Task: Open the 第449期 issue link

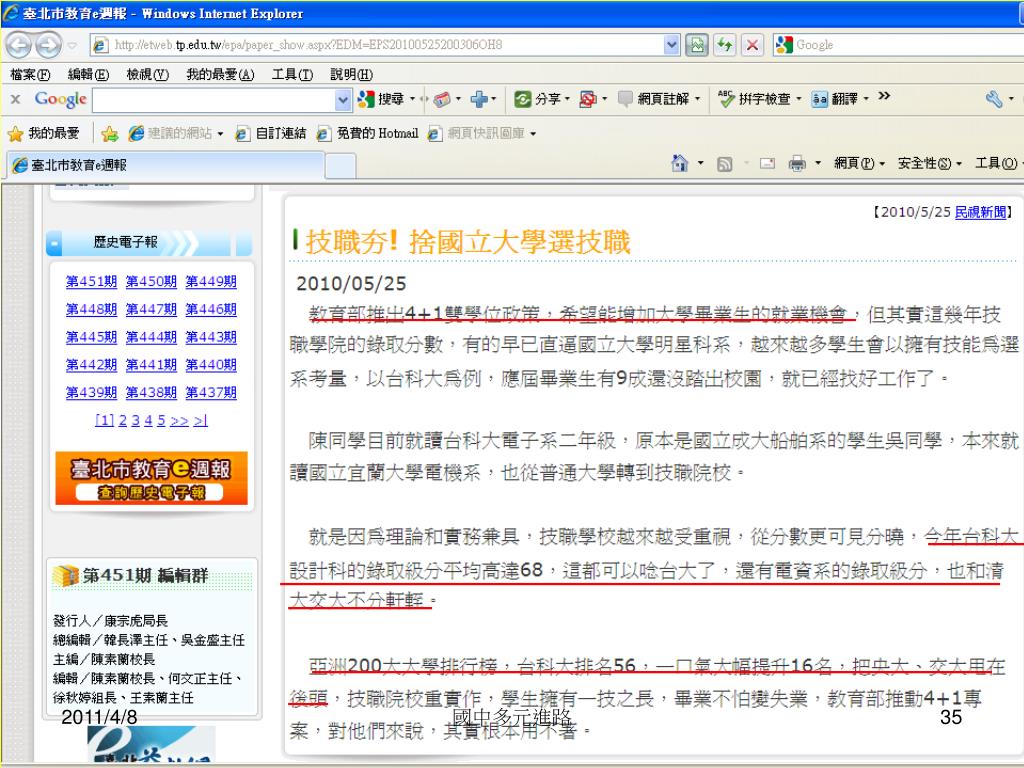Action: pyautogui.click(x=211, y=281)
